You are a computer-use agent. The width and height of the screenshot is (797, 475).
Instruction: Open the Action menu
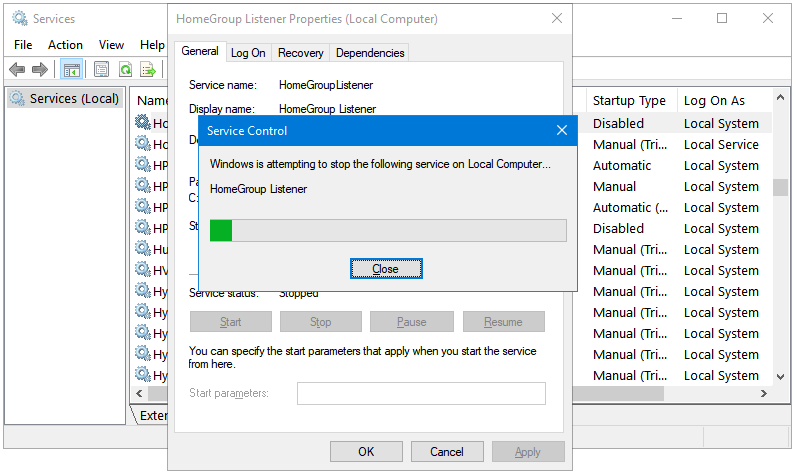click(66, 45)
